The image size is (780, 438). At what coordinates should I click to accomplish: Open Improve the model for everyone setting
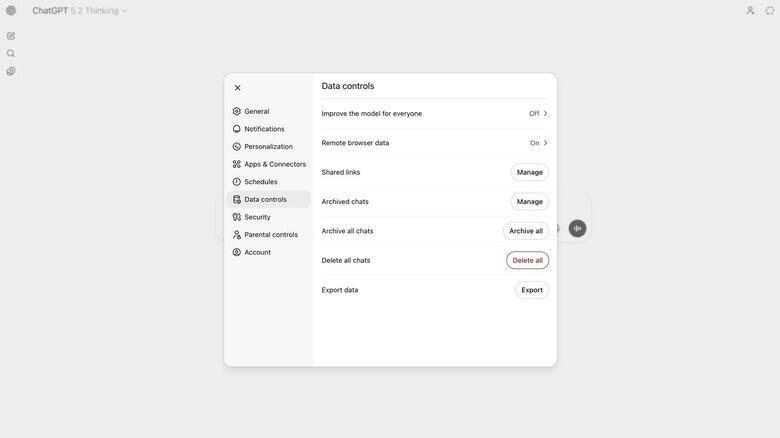click(x=539, y=114)
